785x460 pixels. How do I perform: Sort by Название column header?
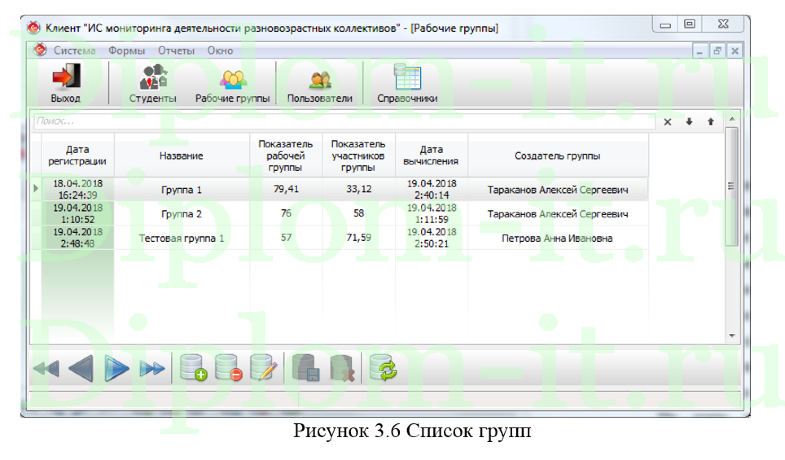click(181, 155)
